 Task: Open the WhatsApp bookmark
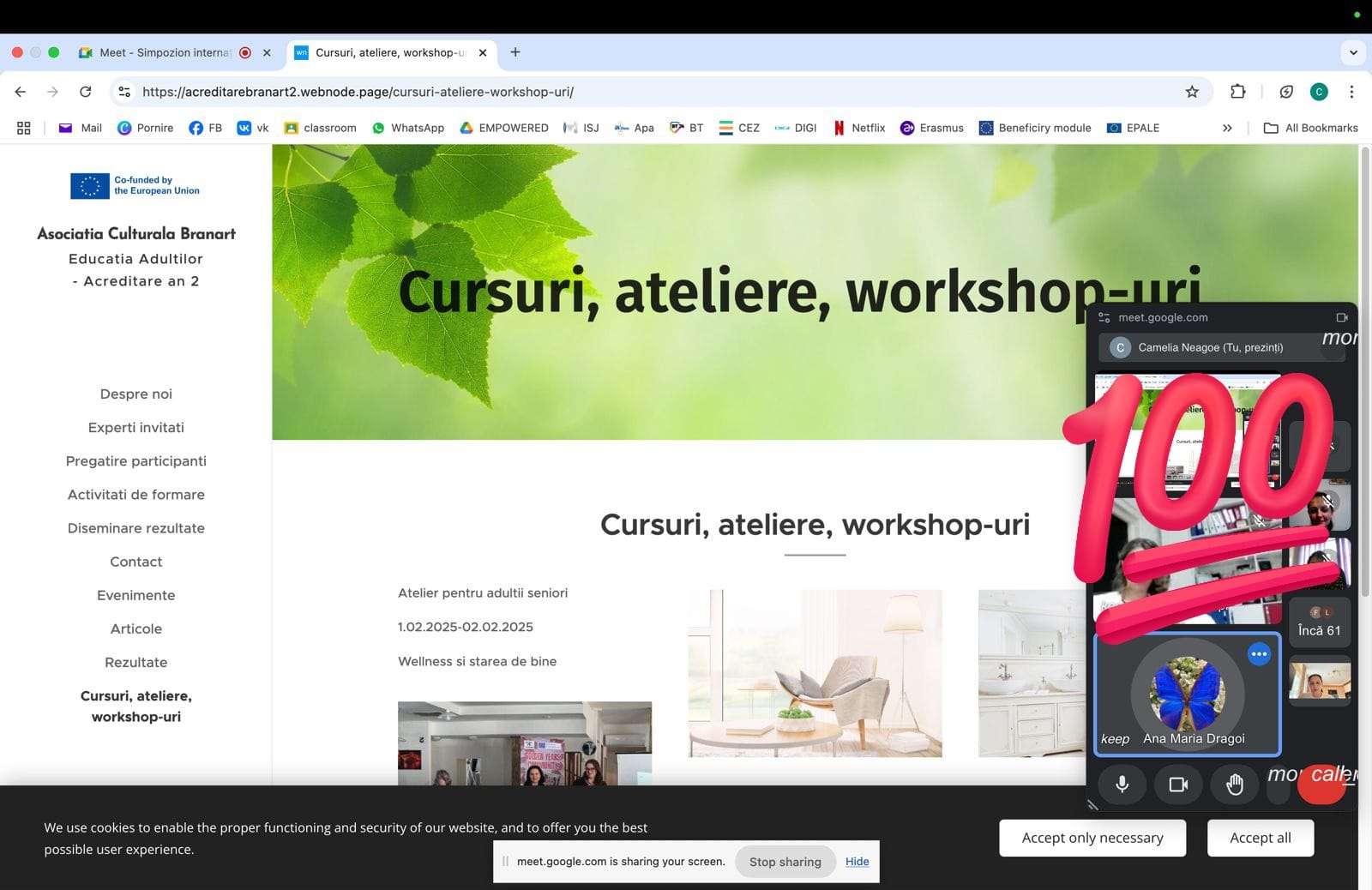point(407,128)
